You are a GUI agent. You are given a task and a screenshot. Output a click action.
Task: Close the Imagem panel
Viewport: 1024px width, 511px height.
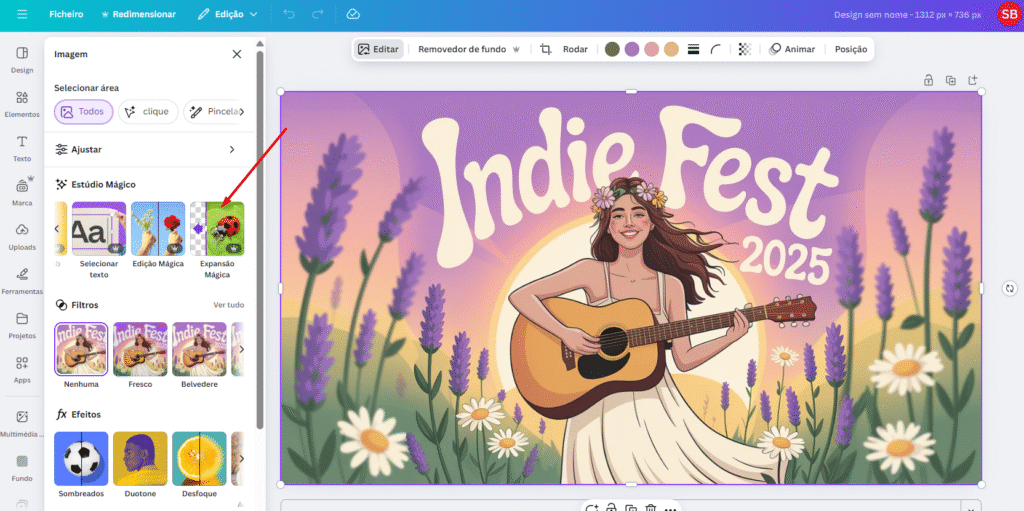tap(236, 54)
